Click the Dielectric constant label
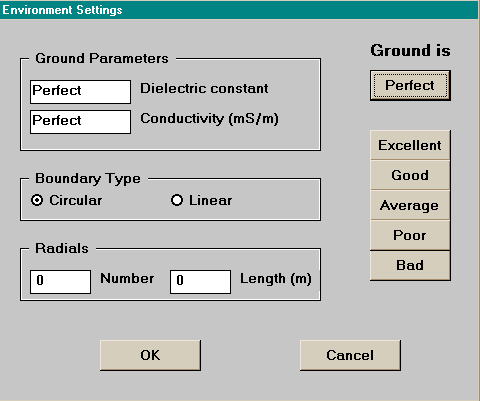The width and height of the screenshot is (480, 401). [204, 89]
